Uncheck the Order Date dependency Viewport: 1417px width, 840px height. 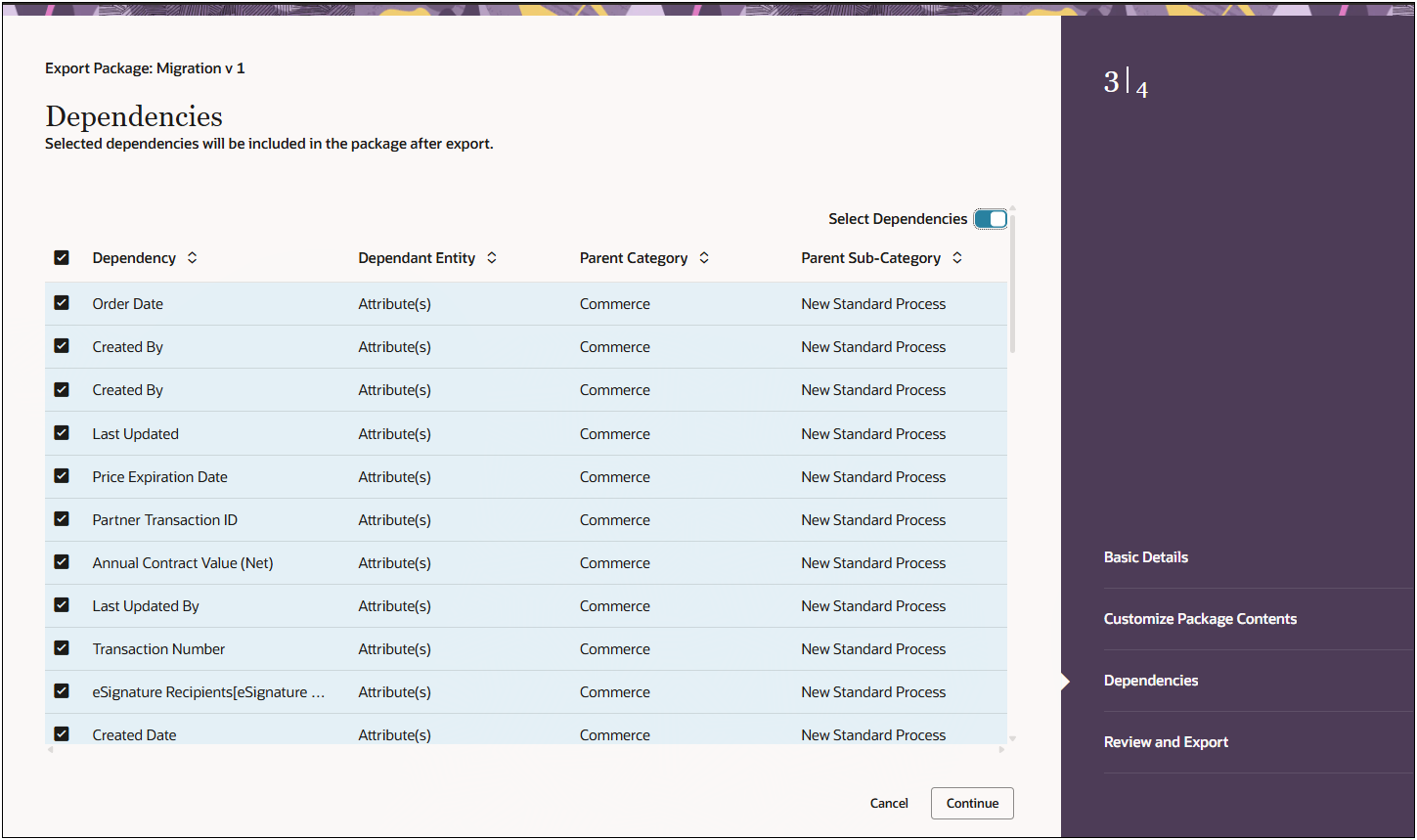pos(62,303)
